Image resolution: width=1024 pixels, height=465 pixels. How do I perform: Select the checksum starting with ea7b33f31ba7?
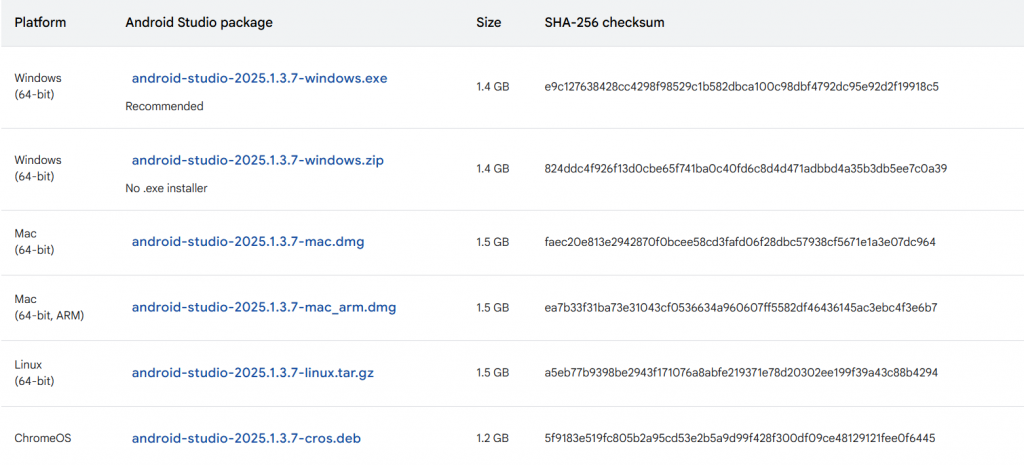741,307
